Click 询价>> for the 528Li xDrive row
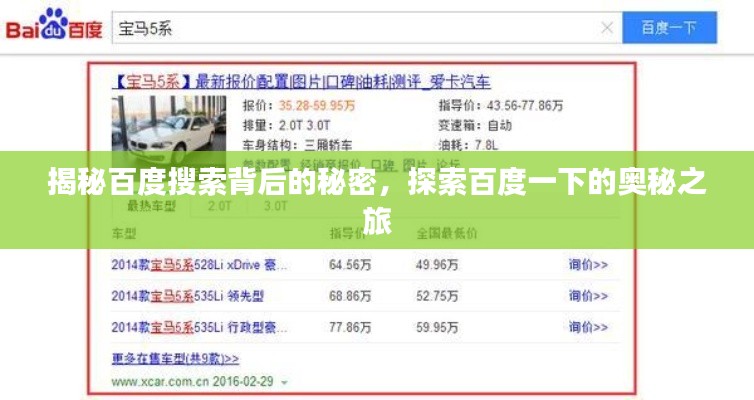The width and height of the screenshot is (754, 400). coord(588,264)
